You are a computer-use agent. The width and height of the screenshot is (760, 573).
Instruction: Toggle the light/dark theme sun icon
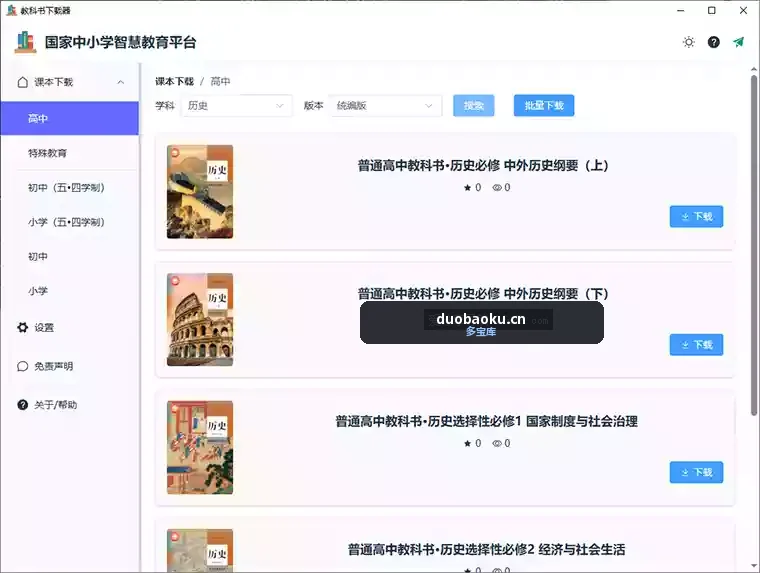coord(688,42)
